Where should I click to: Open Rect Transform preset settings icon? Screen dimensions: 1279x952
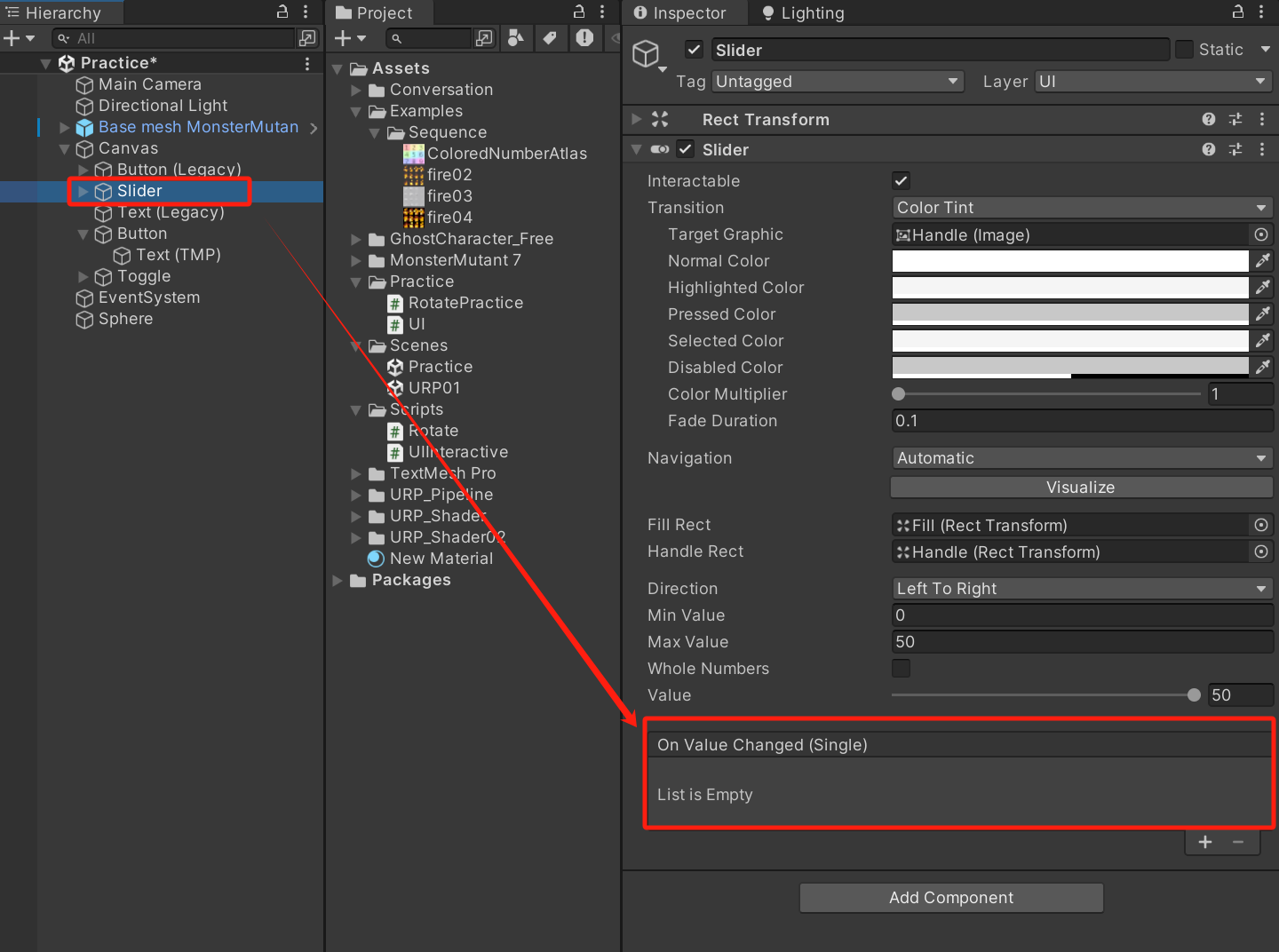(x=1235, y=119)
